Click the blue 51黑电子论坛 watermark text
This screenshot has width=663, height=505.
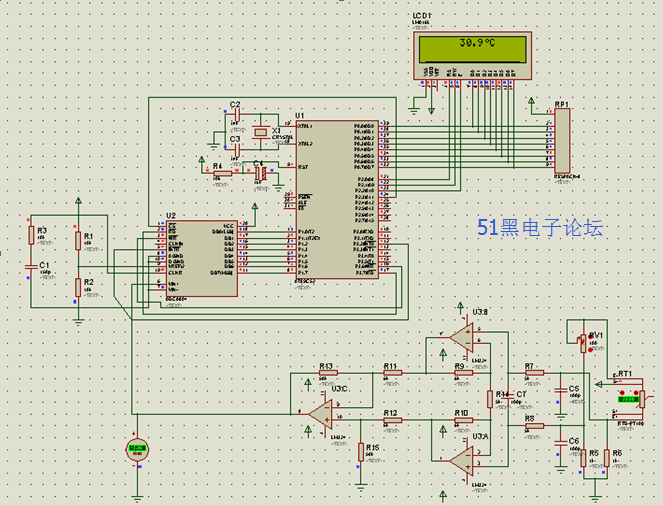(539, 228)
